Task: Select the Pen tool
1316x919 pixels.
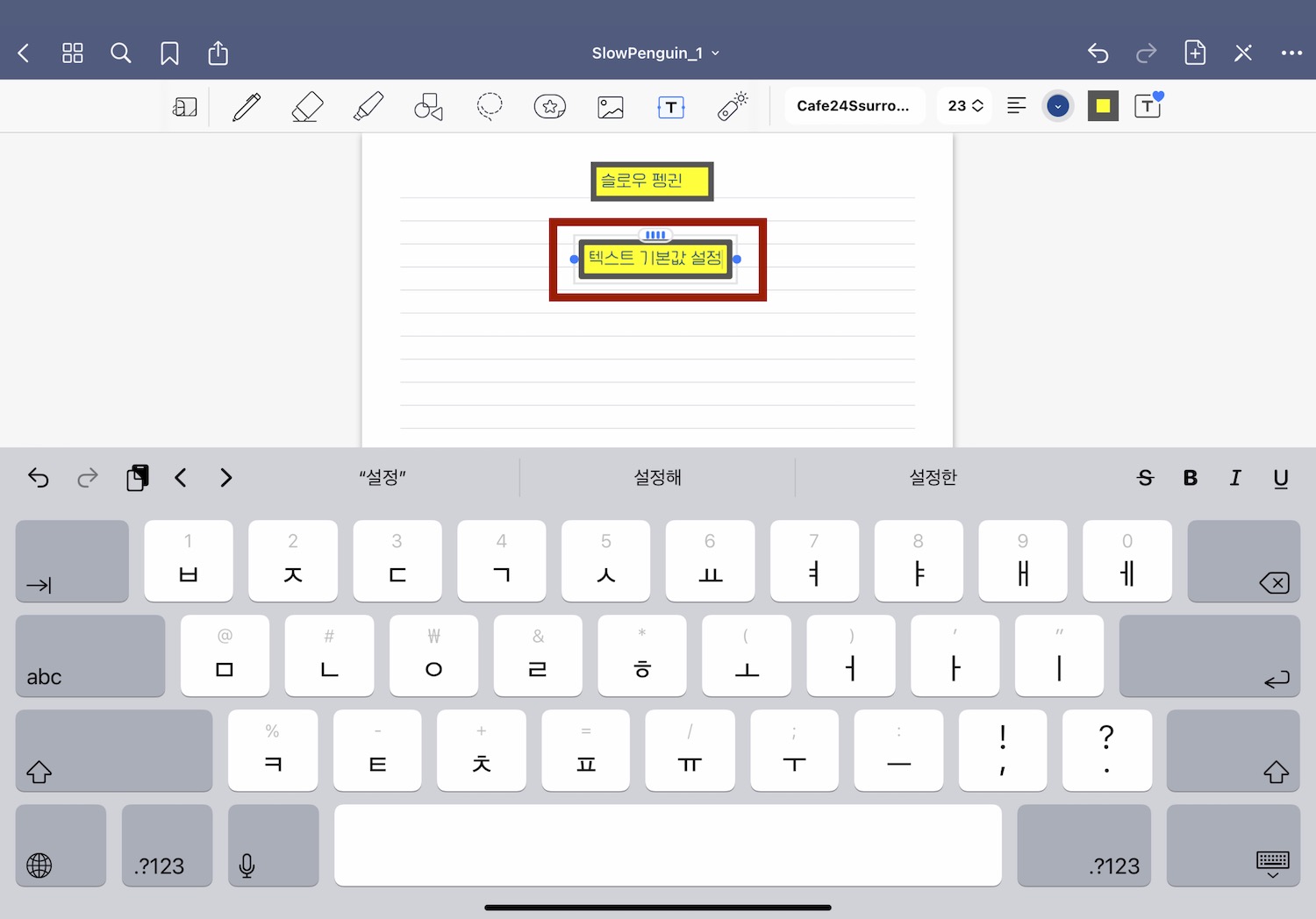Action: pyautogui.click(x=247, y=107)
